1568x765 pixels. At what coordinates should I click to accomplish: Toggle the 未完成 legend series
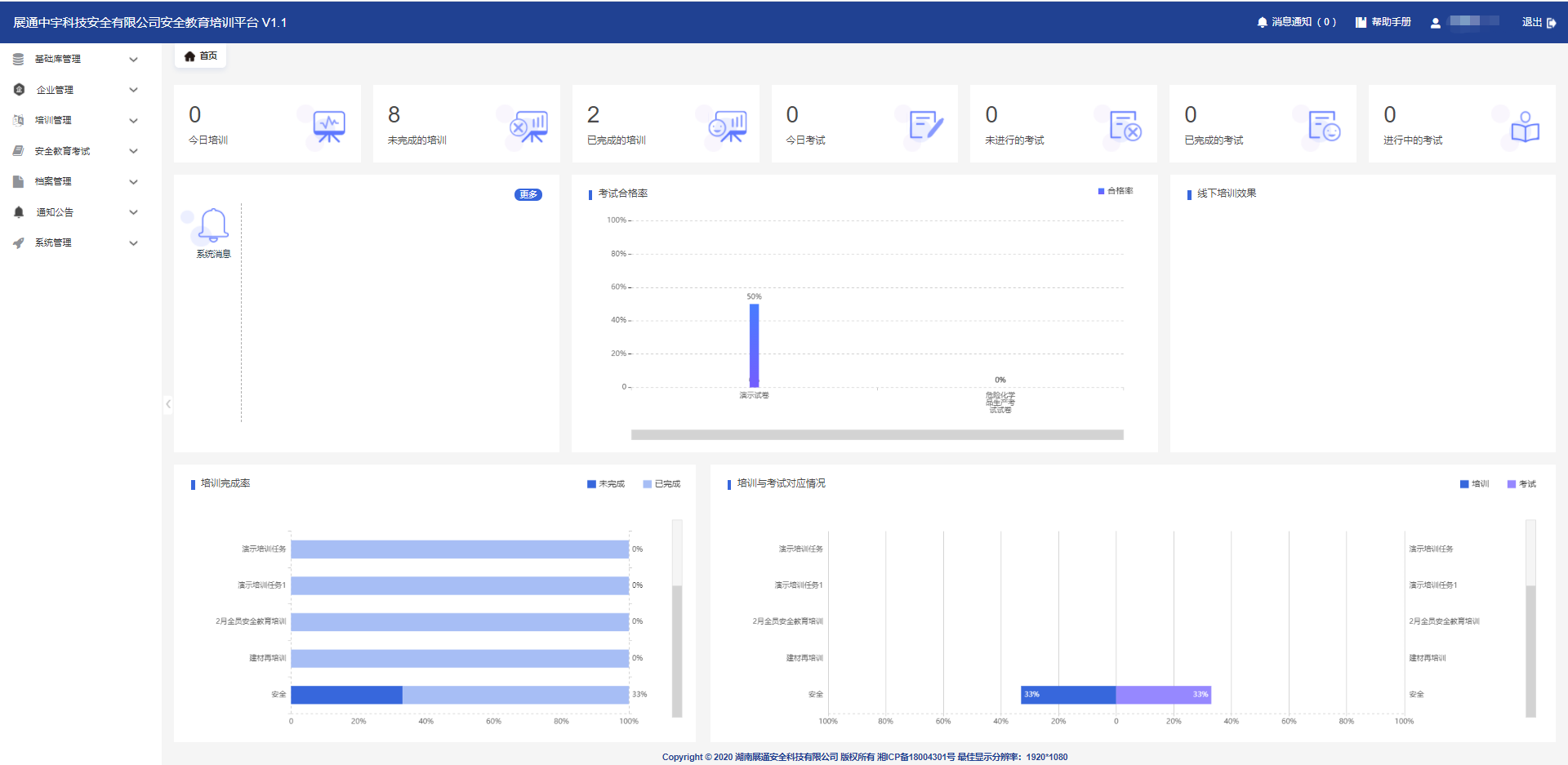tap(606, 484)
